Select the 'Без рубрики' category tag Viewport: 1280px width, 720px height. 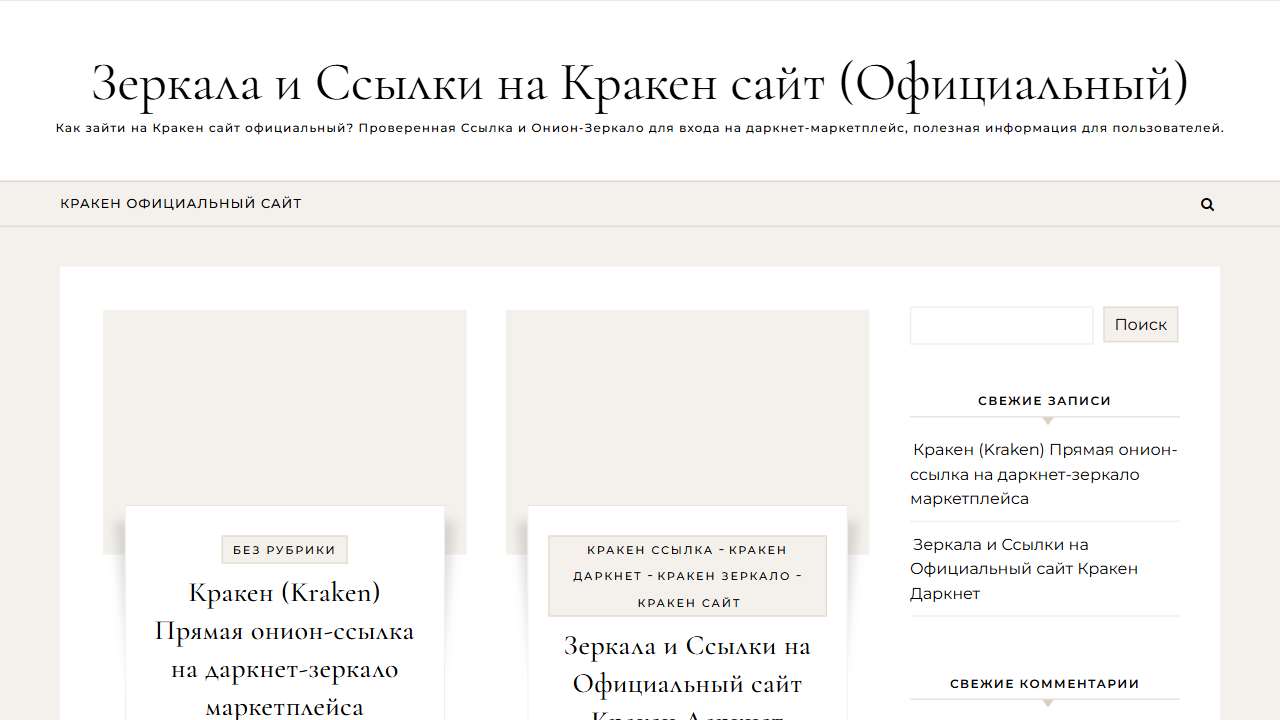285,550
